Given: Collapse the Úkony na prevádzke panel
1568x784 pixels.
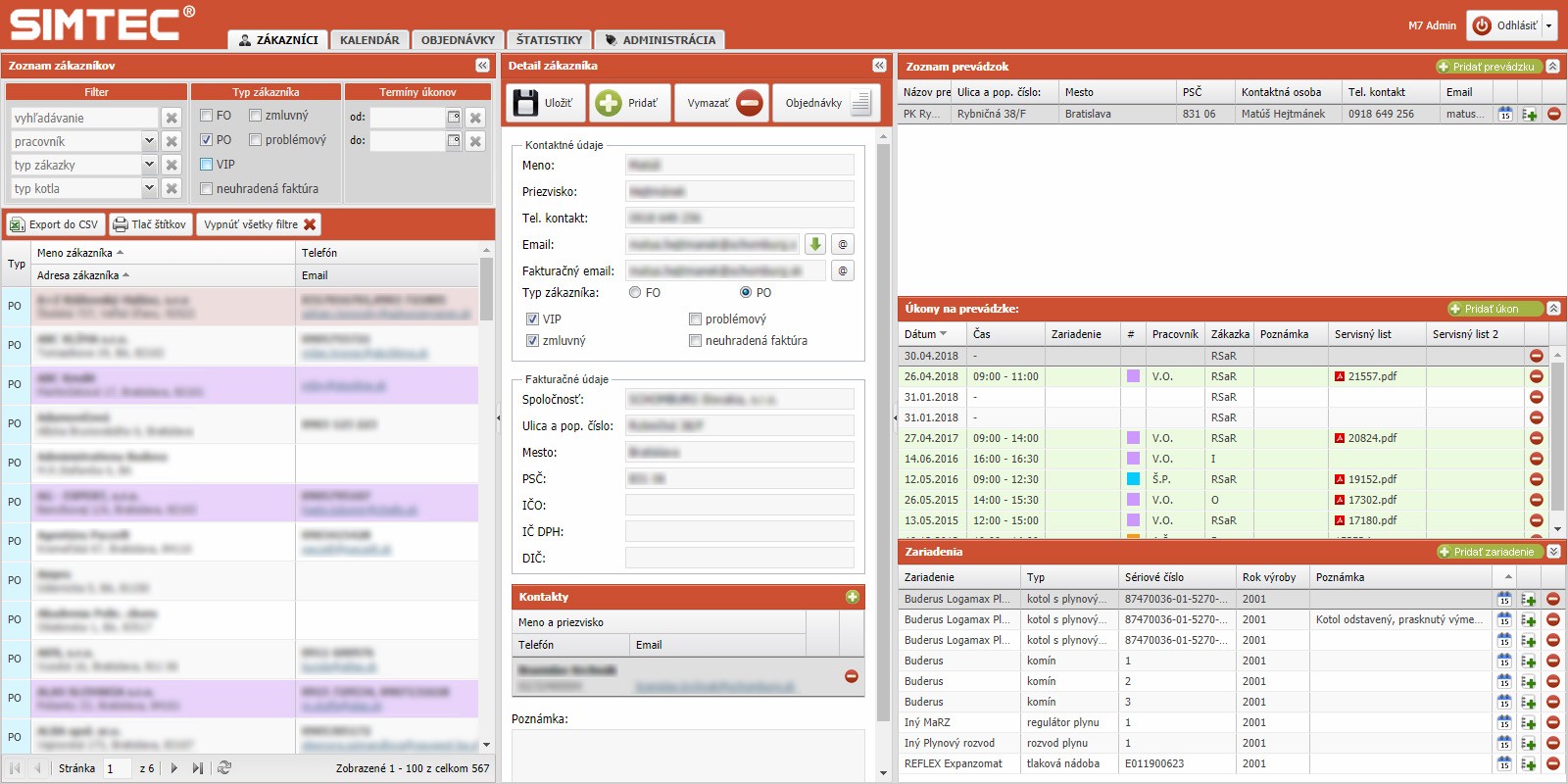Looking at the screenshot, I should click(1553, 309).
